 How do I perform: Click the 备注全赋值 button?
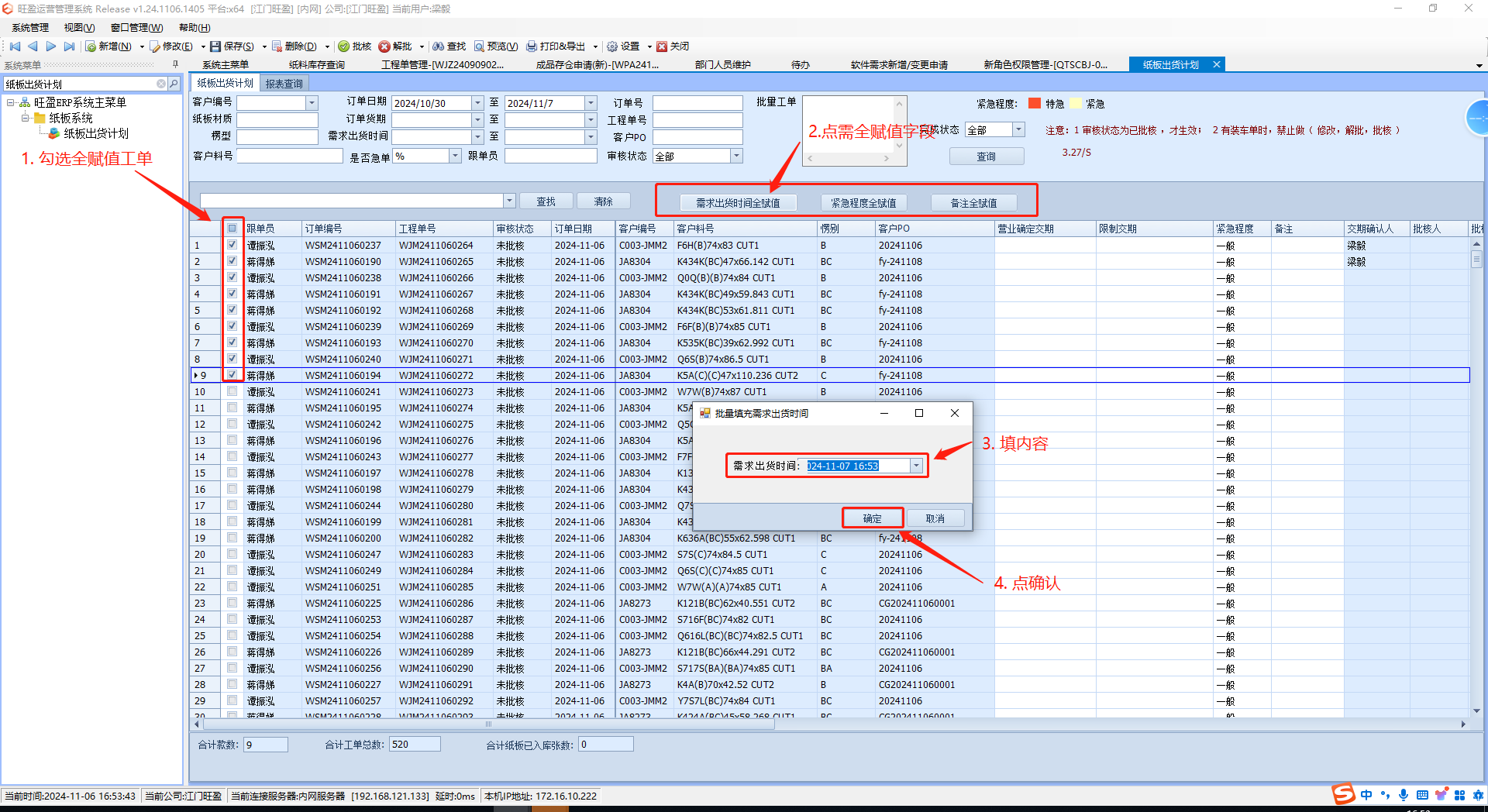coord(974,203)
